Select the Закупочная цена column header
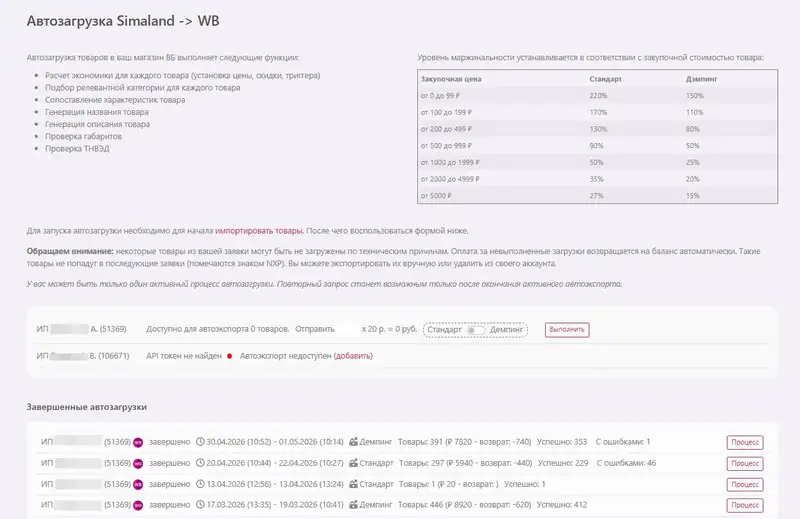 [x=451, y=79]
